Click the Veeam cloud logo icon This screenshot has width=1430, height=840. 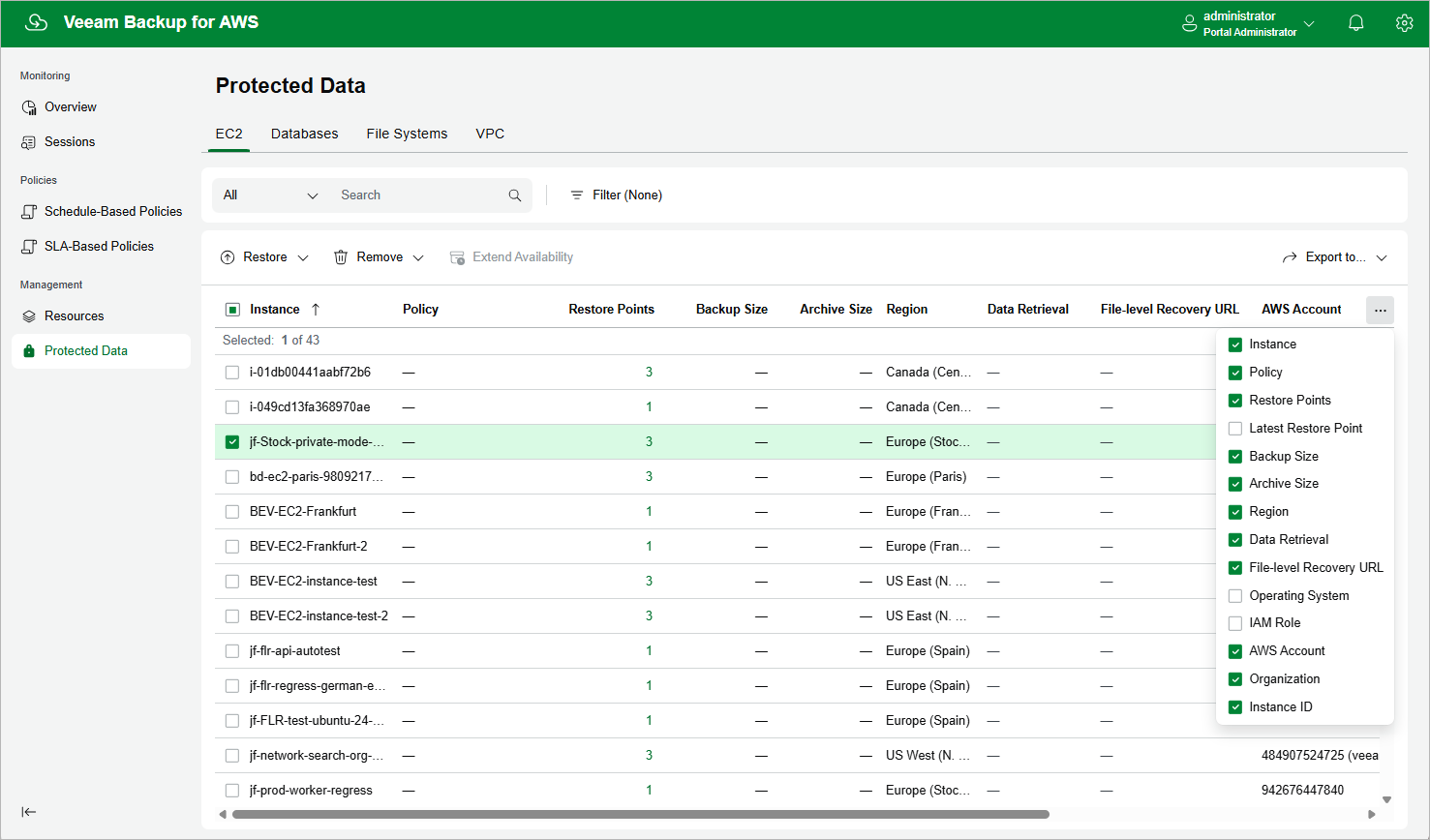tap(36, 22)
